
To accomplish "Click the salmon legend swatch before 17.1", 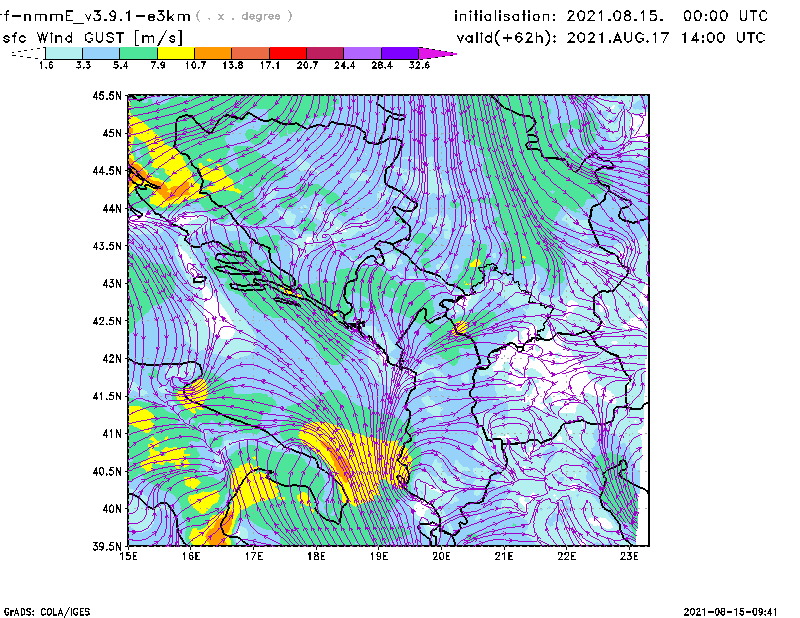I will click(251, 53).
